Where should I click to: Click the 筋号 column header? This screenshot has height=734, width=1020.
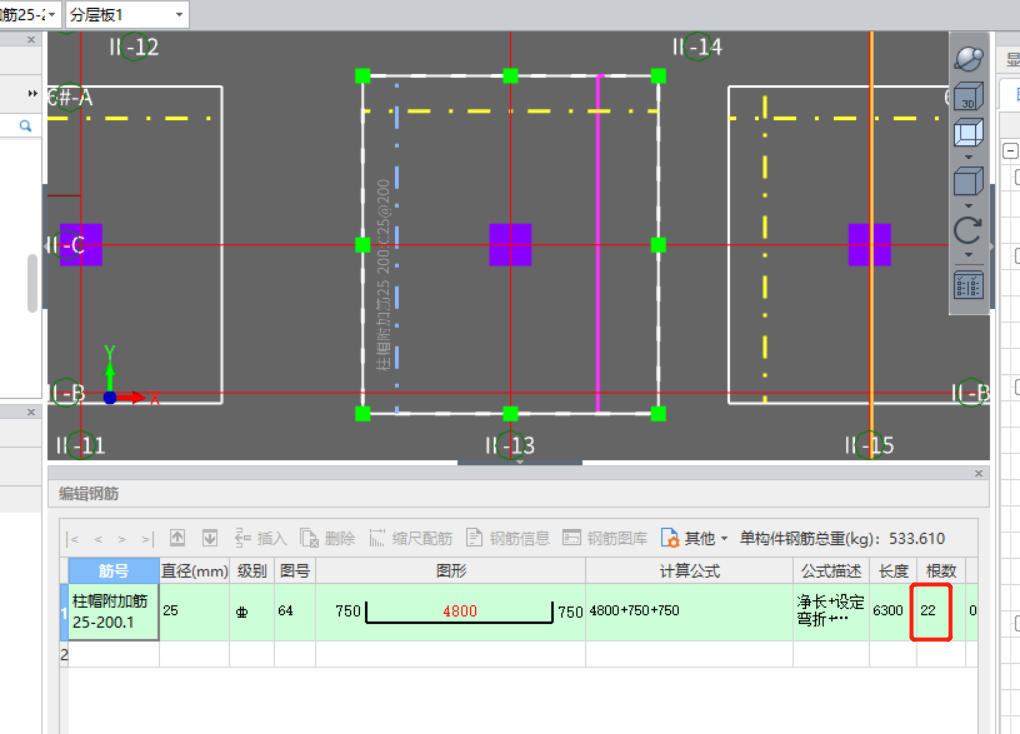(x=114, y=571)
